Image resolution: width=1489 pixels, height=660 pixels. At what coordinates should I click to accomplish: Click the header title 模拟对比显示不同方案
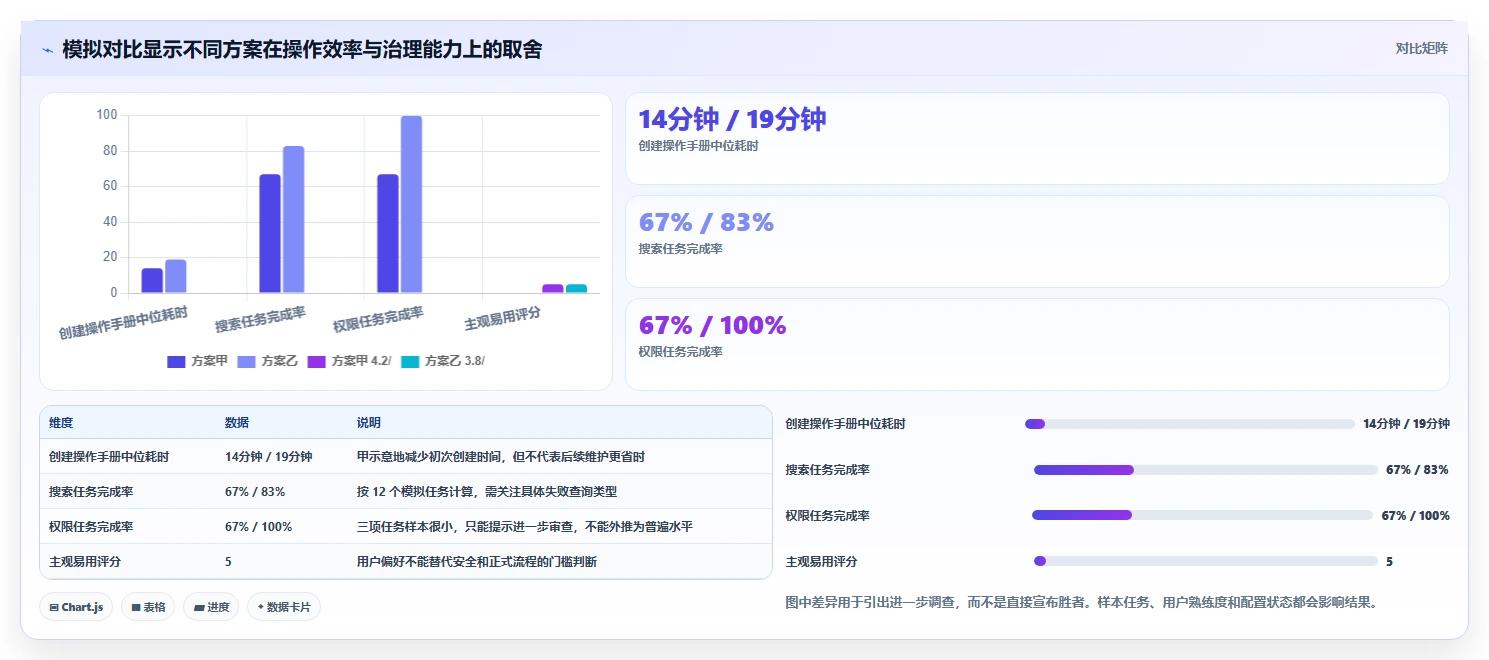coord(302,49)
